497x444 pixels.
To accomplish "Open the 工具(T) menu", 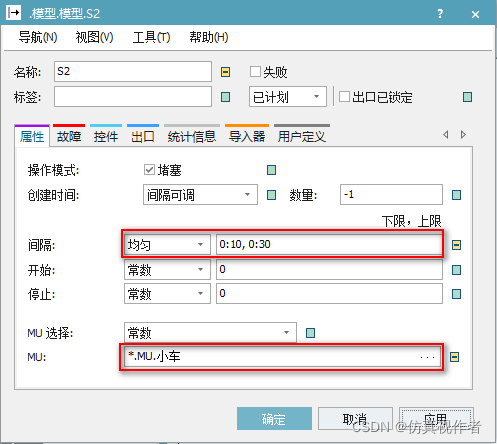I will click(151, 37).
